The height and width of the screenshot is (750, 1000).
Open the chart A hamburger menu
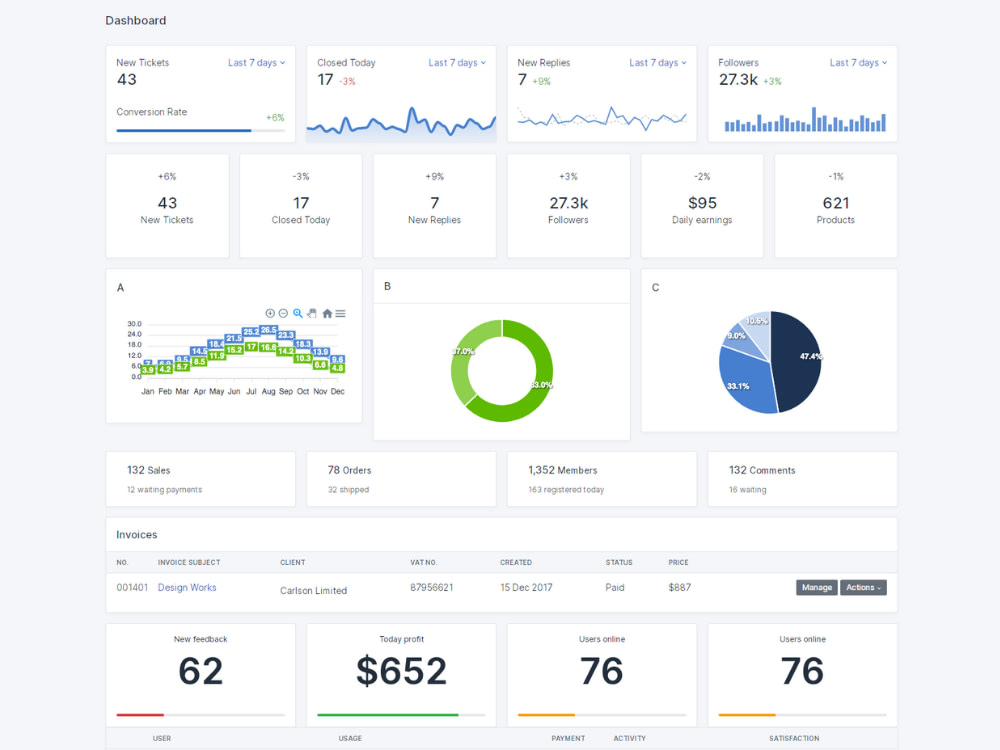341,313
